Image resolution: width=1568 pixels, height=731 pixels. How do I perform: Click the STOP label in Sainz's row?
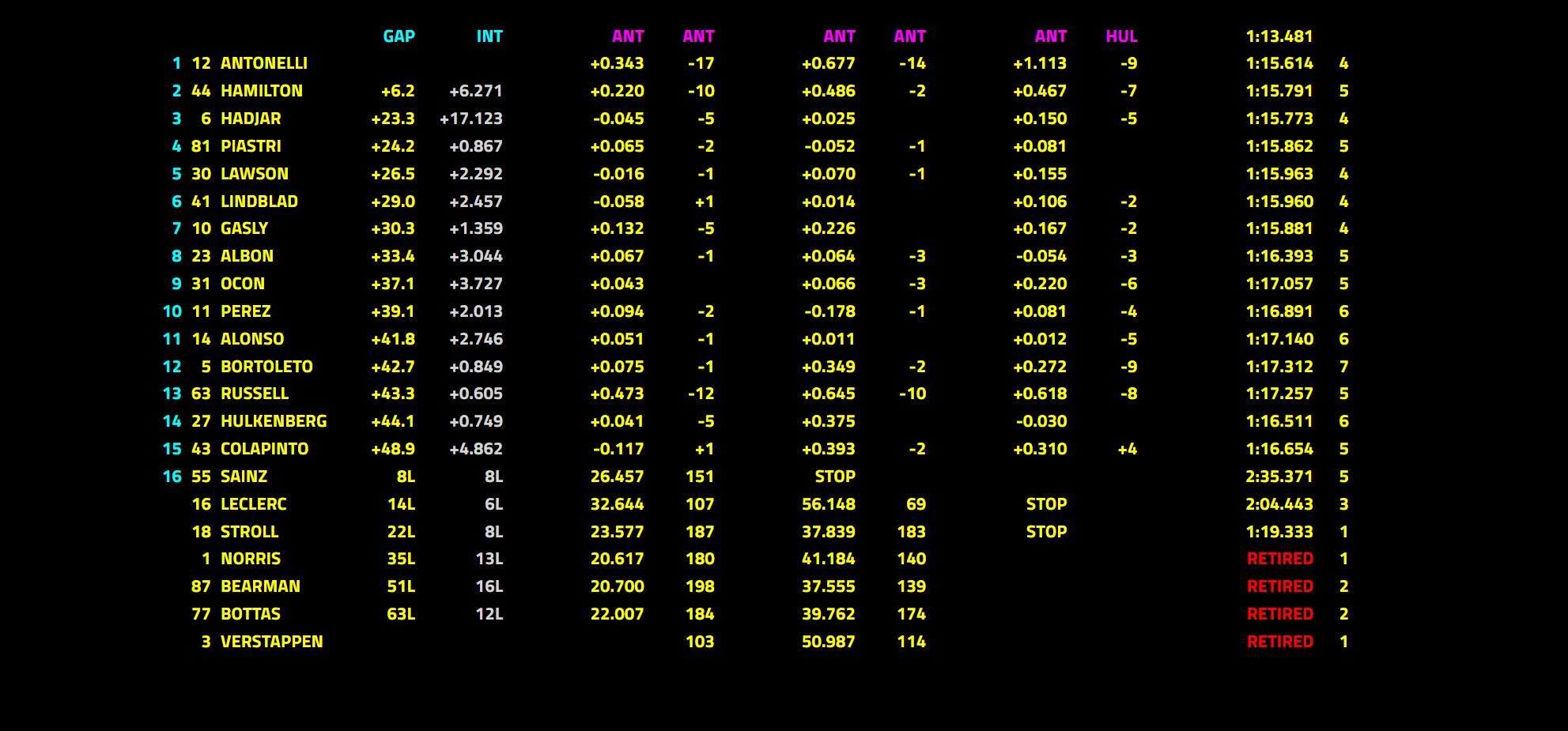tap(835, 477)
